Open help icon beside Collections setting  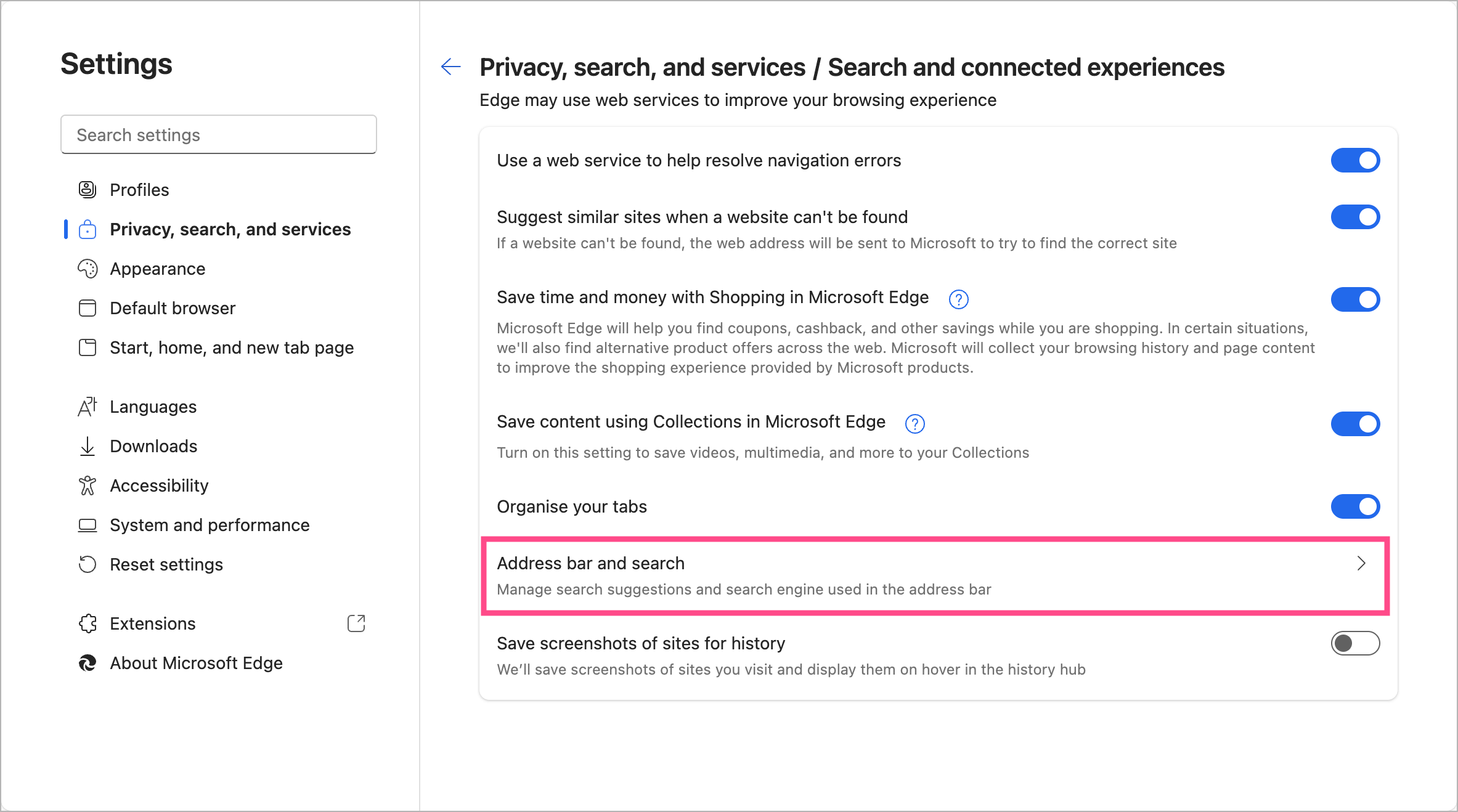914,424
